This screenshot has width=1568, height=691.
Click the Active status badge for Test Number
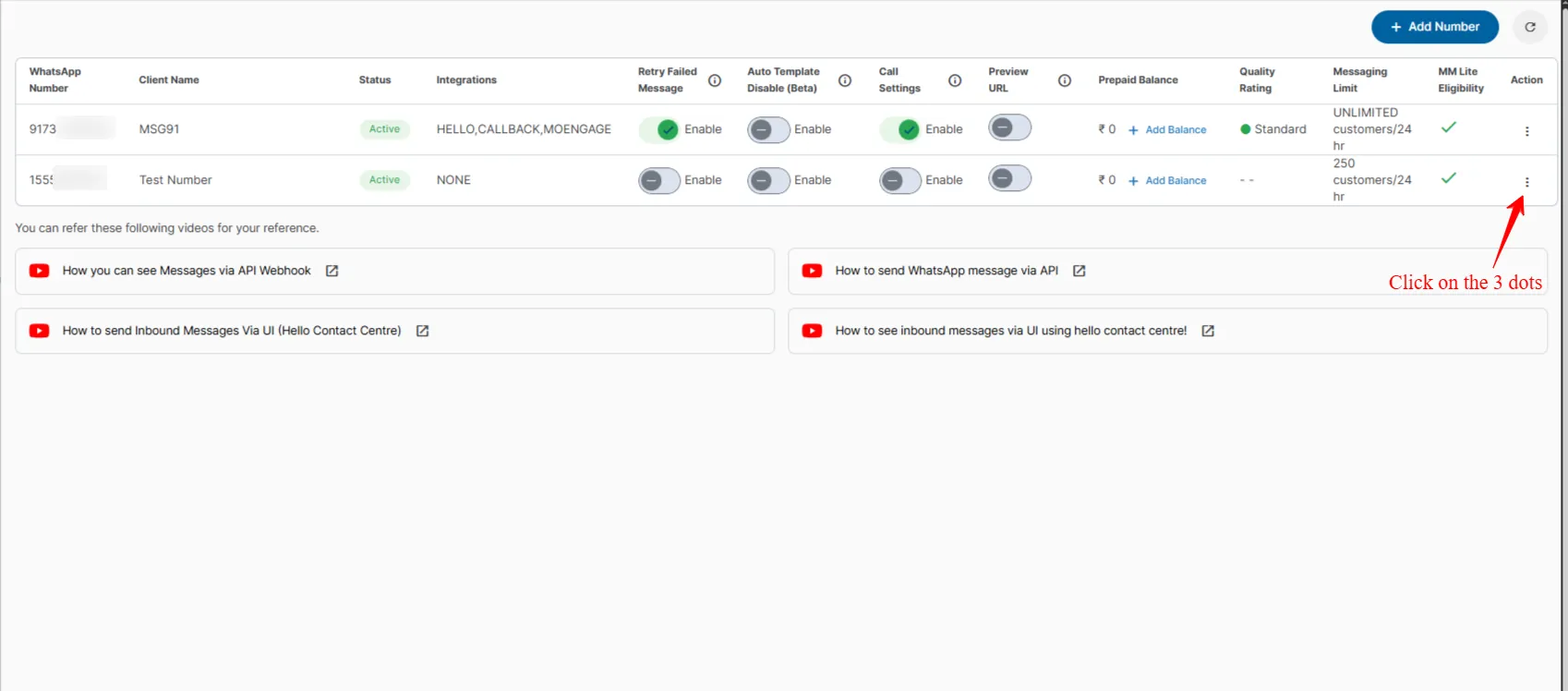pos(384,180)
